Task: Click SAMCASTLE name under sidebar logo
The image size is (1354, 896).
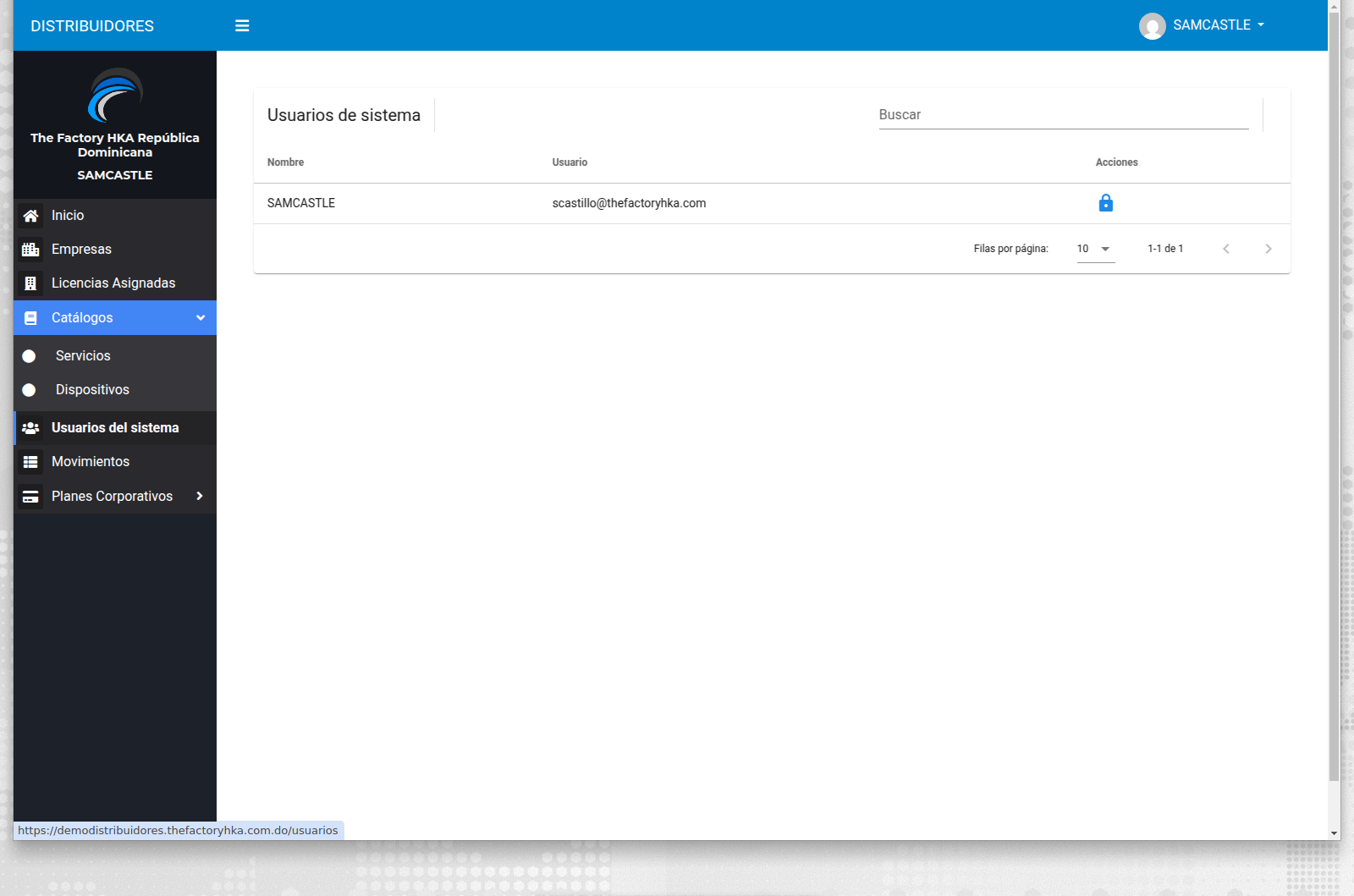Action: coord(115,175)
